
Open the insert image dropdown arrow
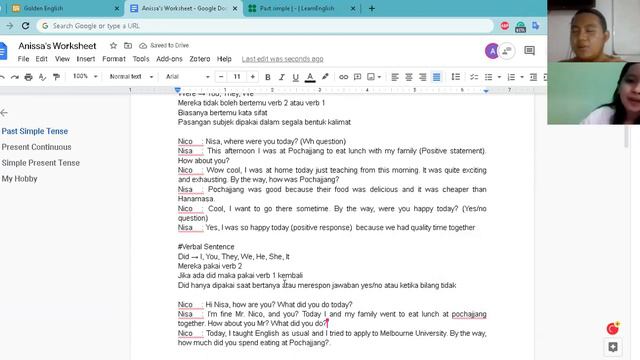click(x=379, y=77)
